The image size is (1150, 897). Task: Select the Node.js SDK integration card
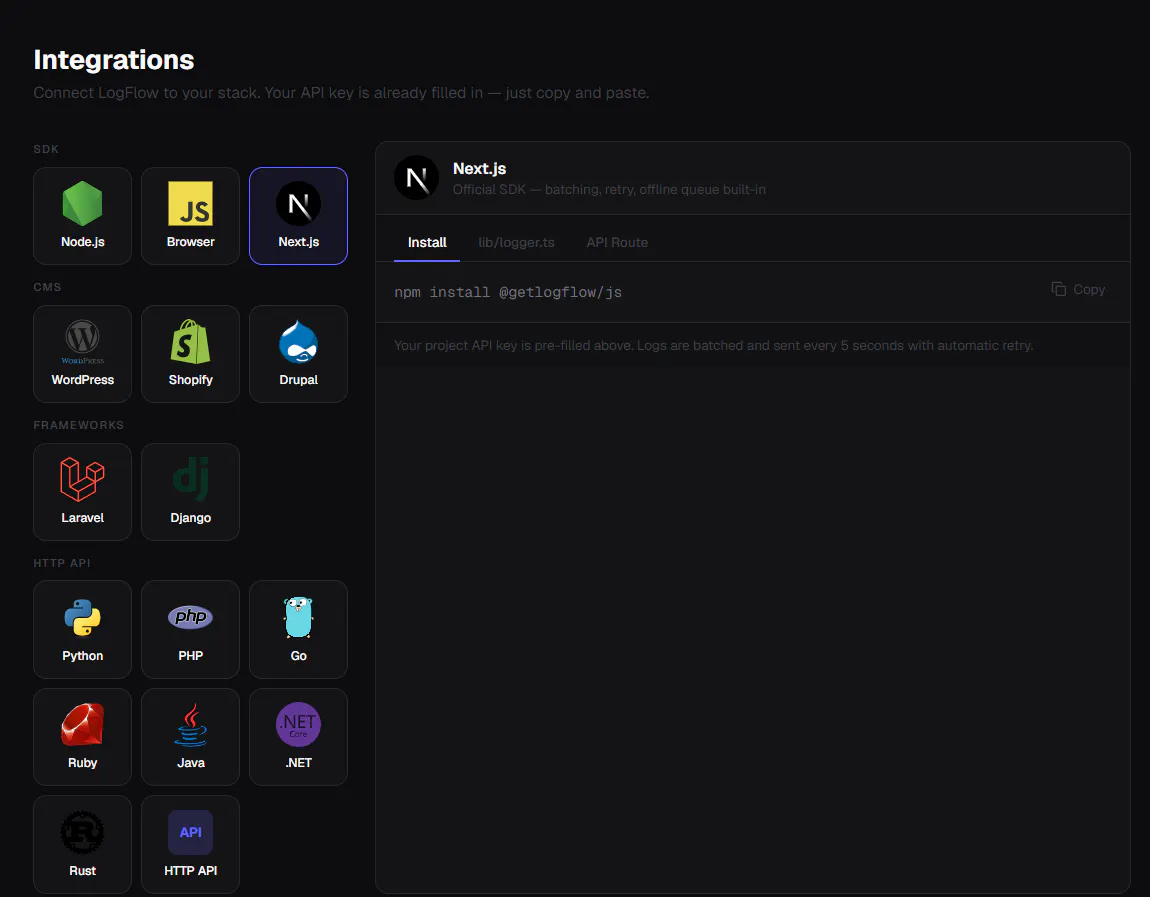coord(82,216)
